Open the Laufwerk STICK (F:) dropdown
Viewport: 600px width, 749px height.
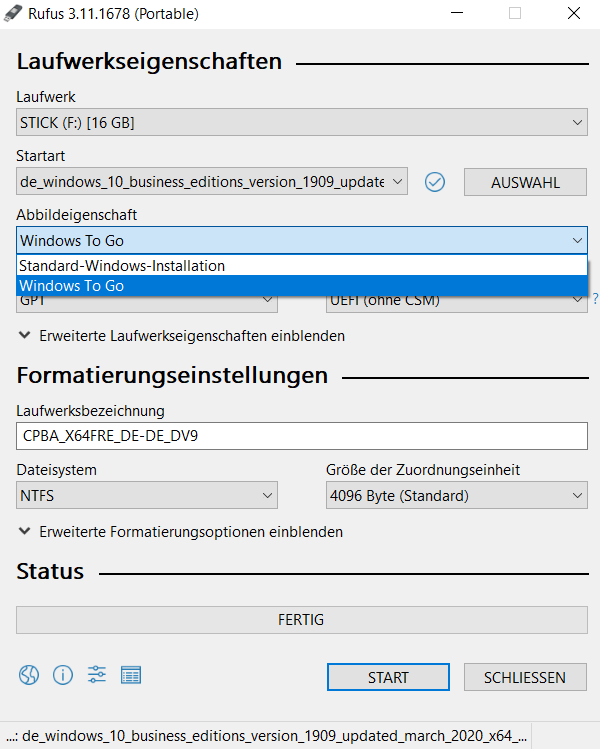302,122
